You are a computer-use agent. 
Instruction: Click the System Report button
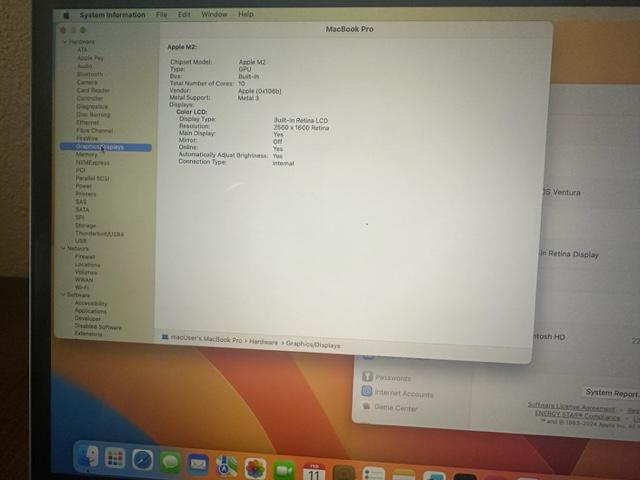click(611, 393)
